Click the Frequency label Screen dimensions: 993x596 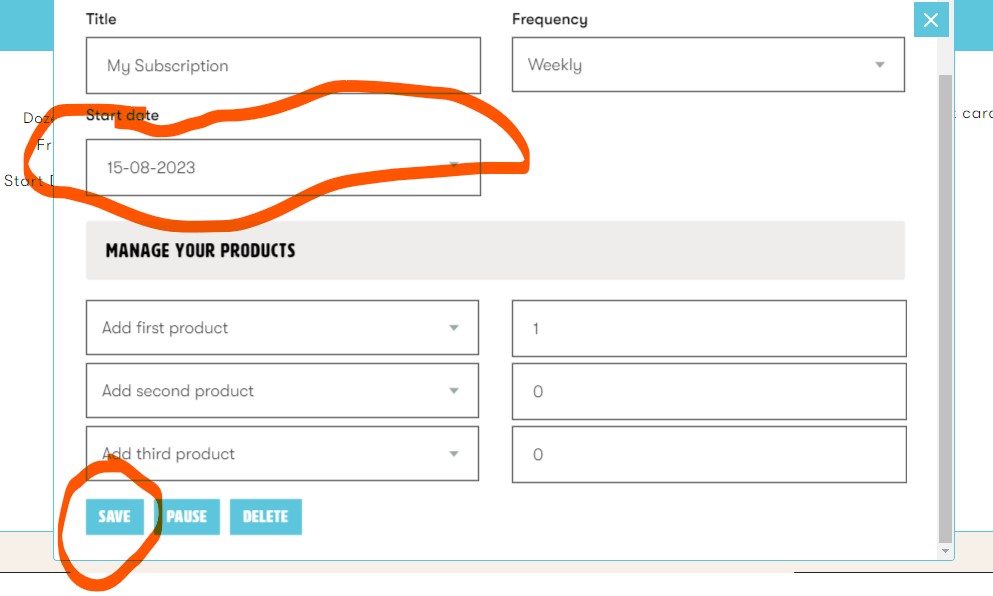coord(550,20)
